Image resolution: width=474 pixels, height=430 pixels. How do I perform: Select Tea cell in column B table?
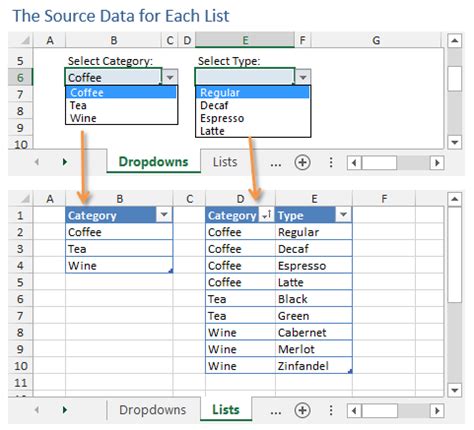tap(119, 249)
